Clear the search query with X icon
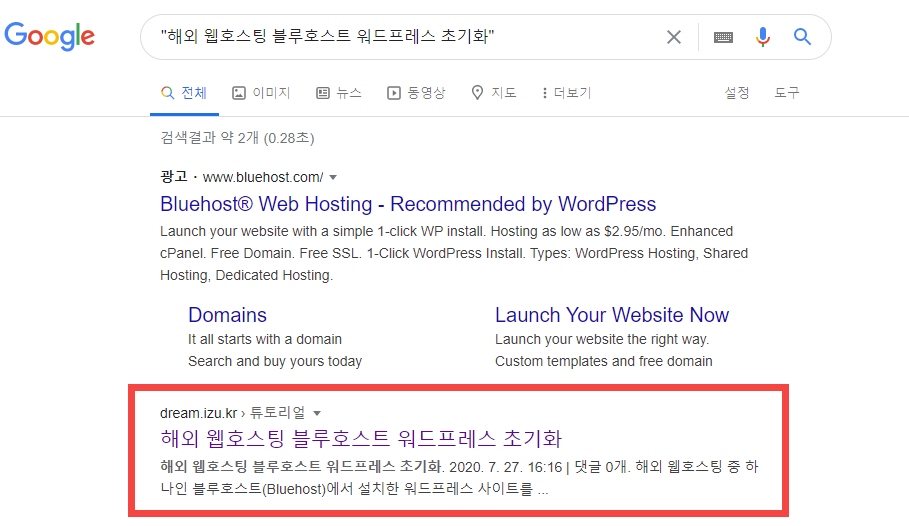Screen dimensions: 909x526 coord(674,37)
